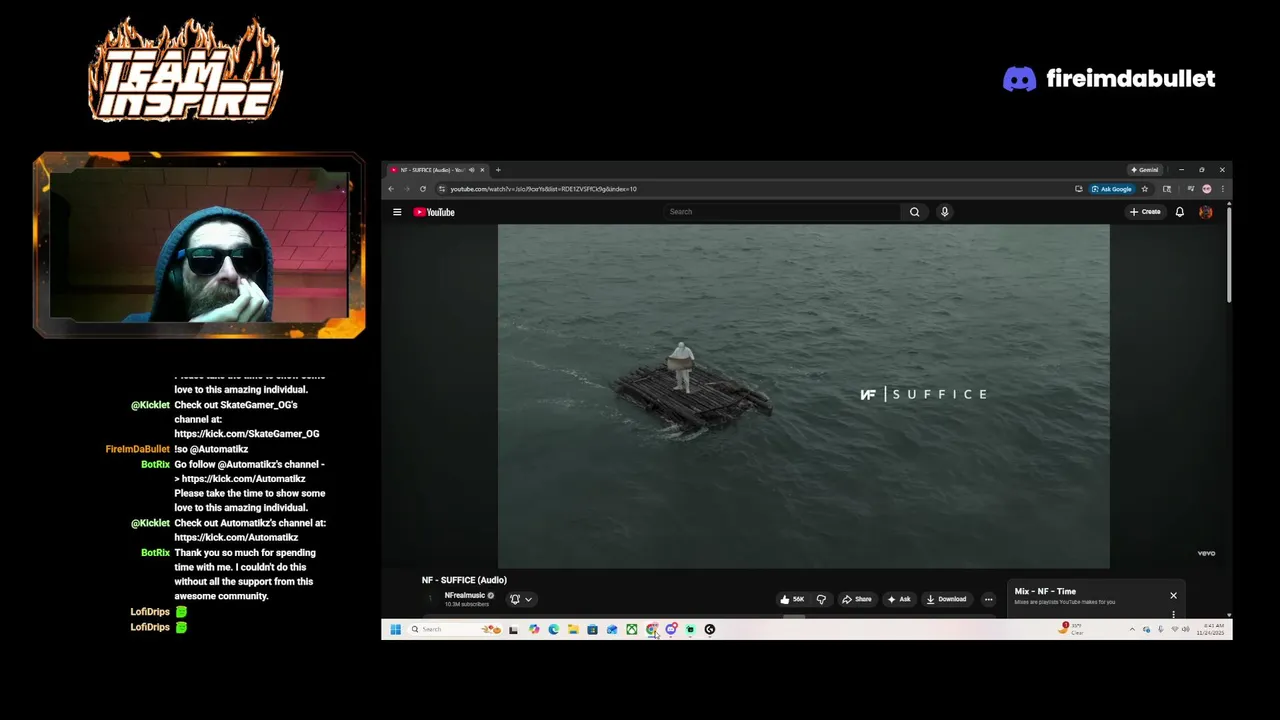Start voice search with the microphone icon
The height and width of the screenshot is (720, 1280).
pyautogui.click(x=944, y=212)
